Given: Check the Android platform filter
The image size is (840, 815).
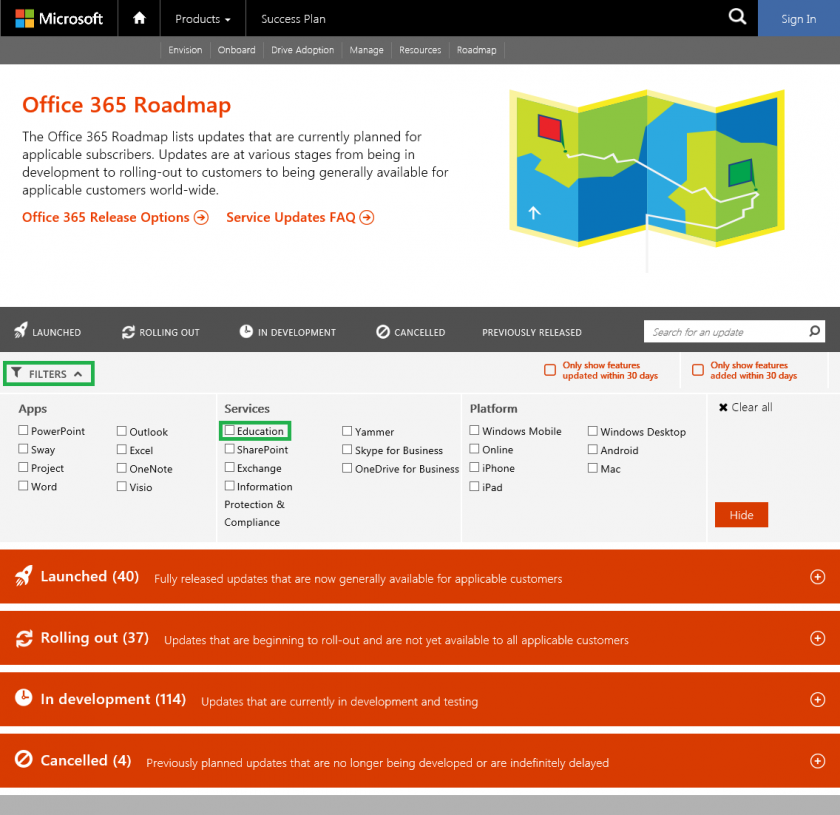Looking at the screenshot, I should coord(592,449).
